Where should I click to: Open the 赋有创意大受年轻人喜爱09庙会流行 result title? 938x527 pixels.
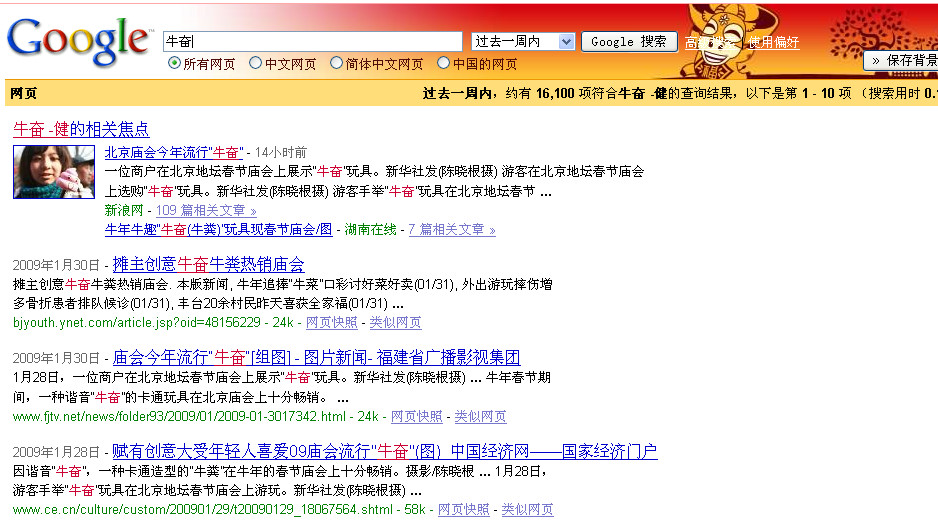[385, 452]
